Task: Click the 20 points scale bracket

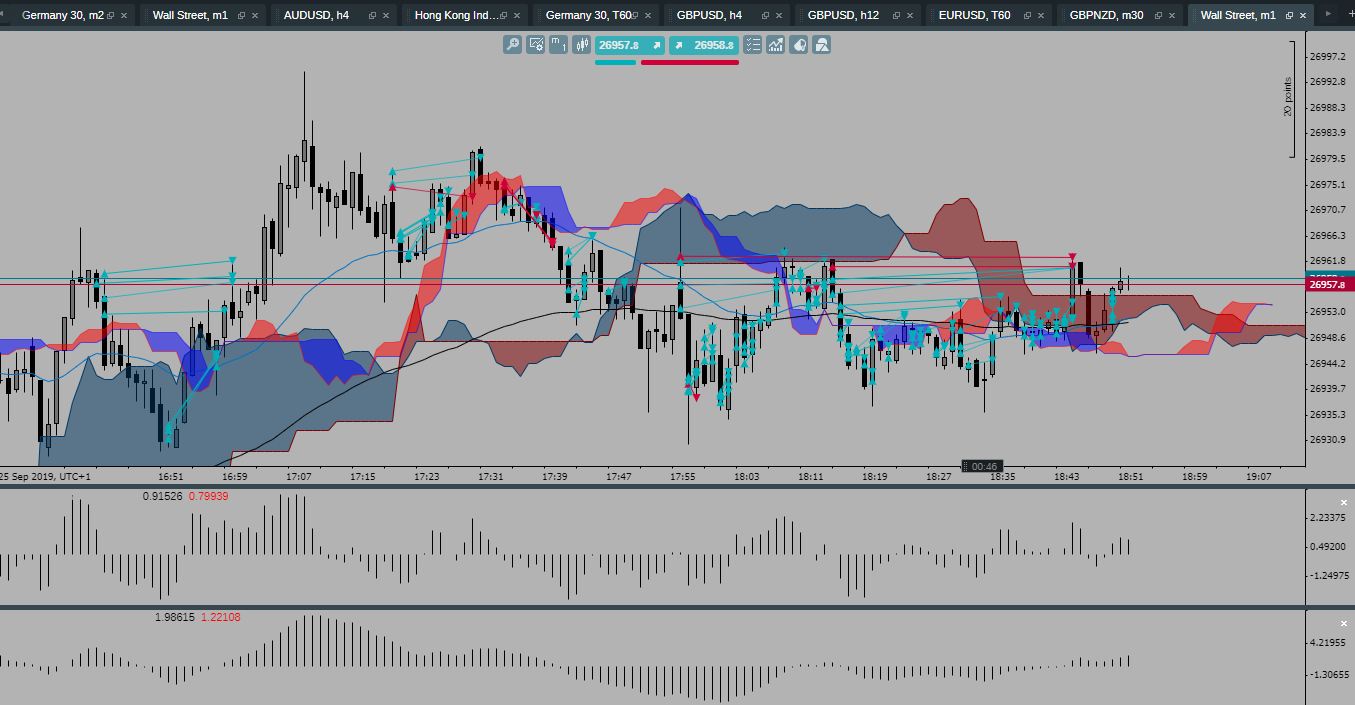Action: [x=1290, y=99]
